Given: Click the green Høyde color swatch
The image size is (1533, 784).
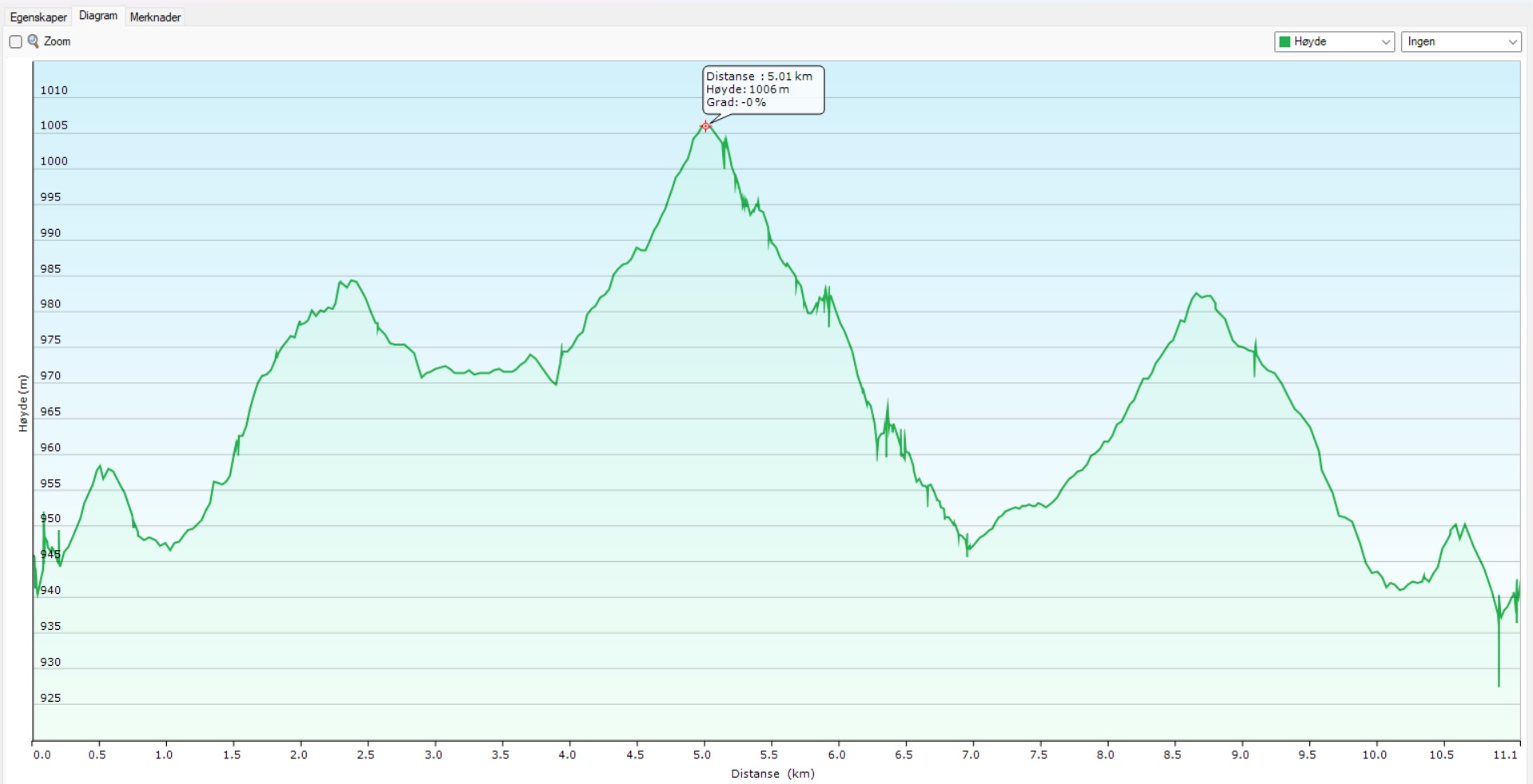Looking at the screenshot, I should point(1285,42).
